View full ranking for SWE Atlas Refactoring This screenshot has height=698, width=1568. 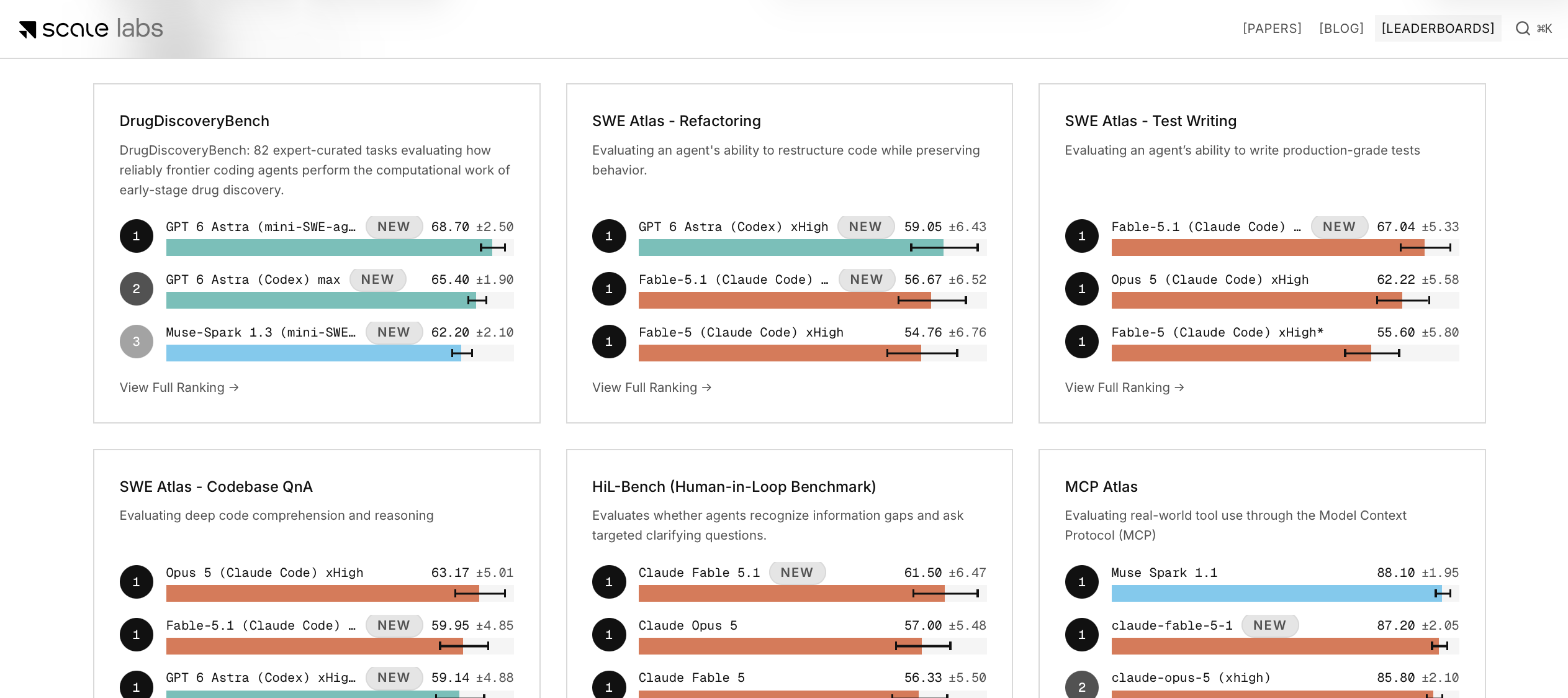pos(652,388)
